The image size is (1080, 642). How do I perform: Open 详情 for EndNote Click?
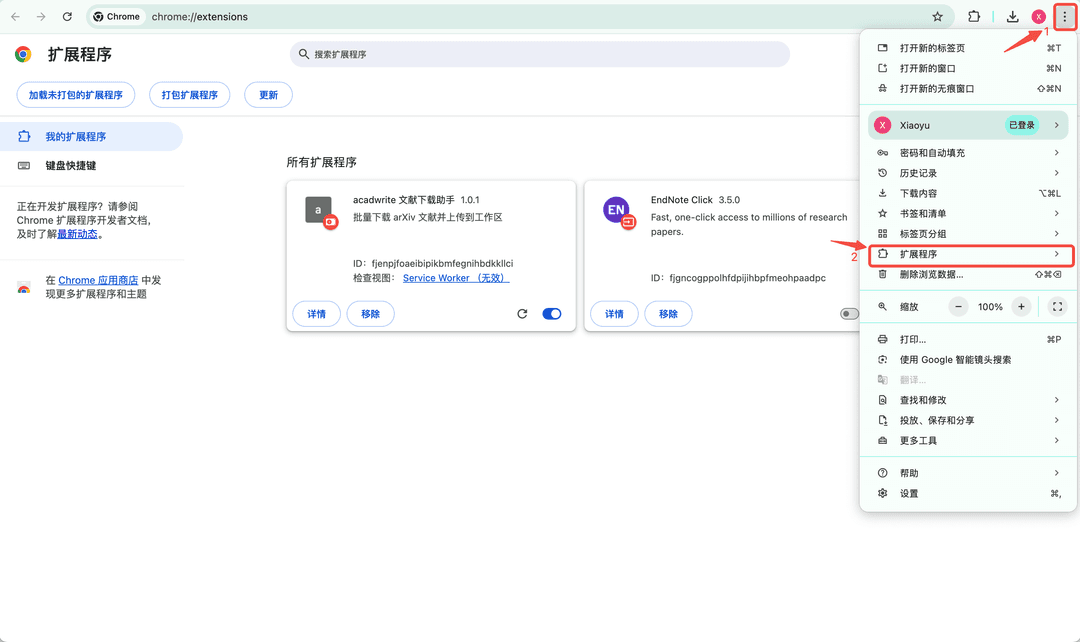614,314
